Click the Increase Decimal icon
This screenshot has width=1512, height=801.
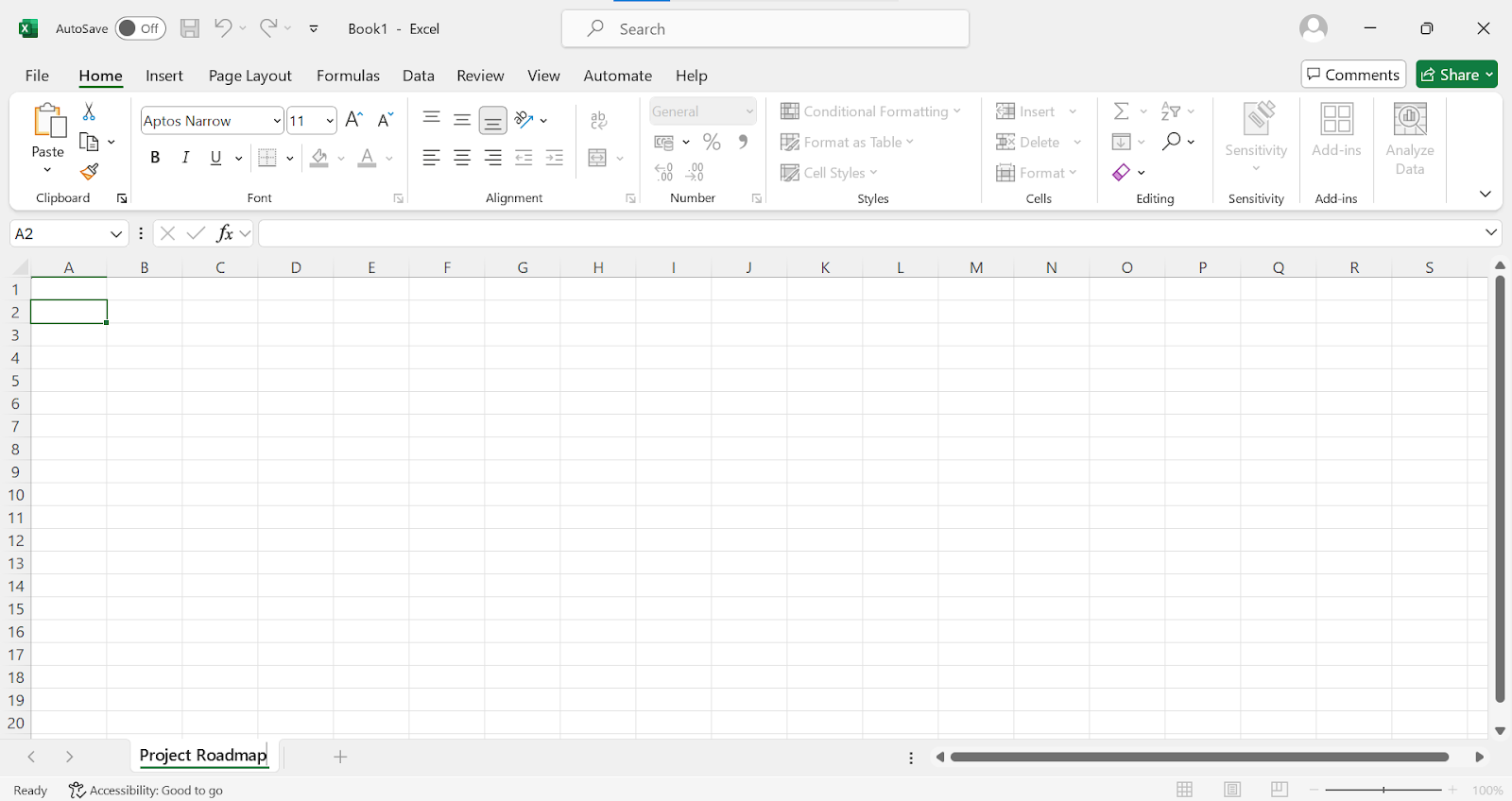point(664,172)
